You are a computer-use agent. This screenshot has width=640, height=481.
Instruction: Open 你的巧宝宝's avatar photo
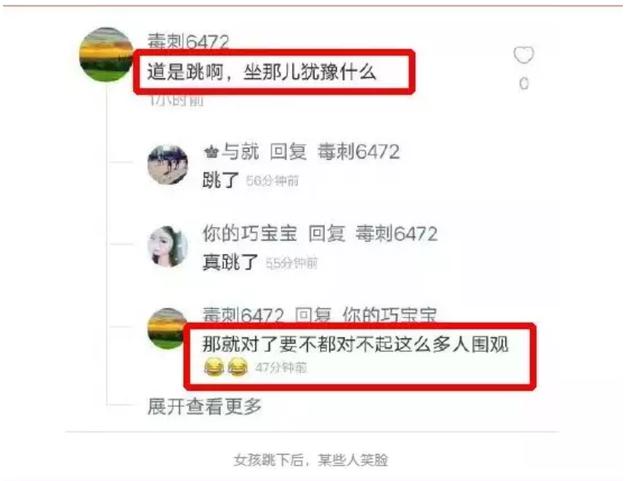click(x=168, y=246)
